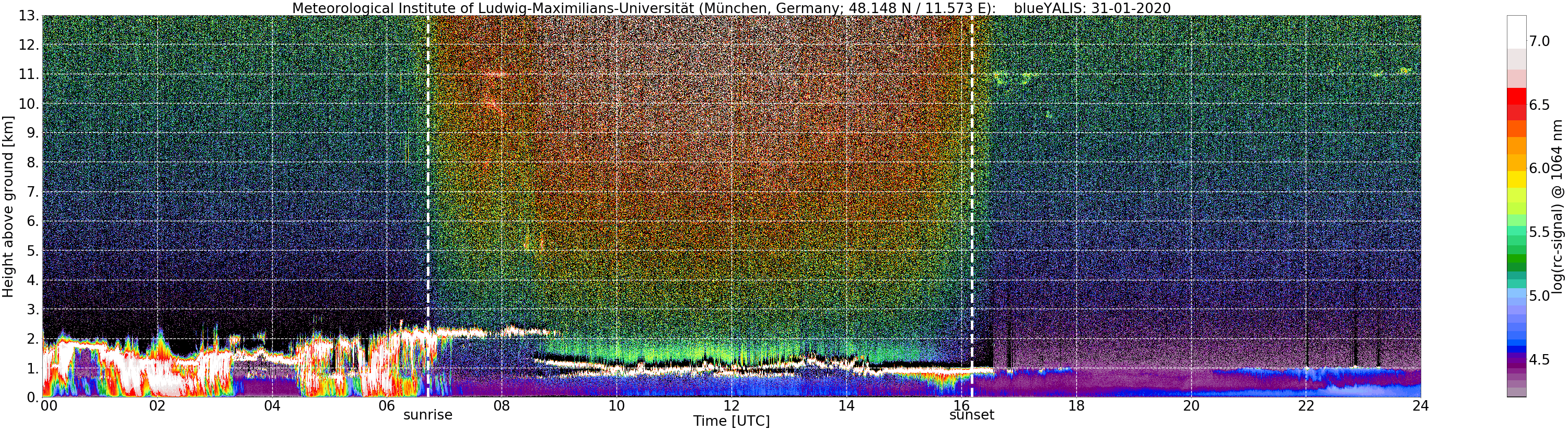
Task: Click the '5.0' colorbar tick label
Action: pos(1539,296)
